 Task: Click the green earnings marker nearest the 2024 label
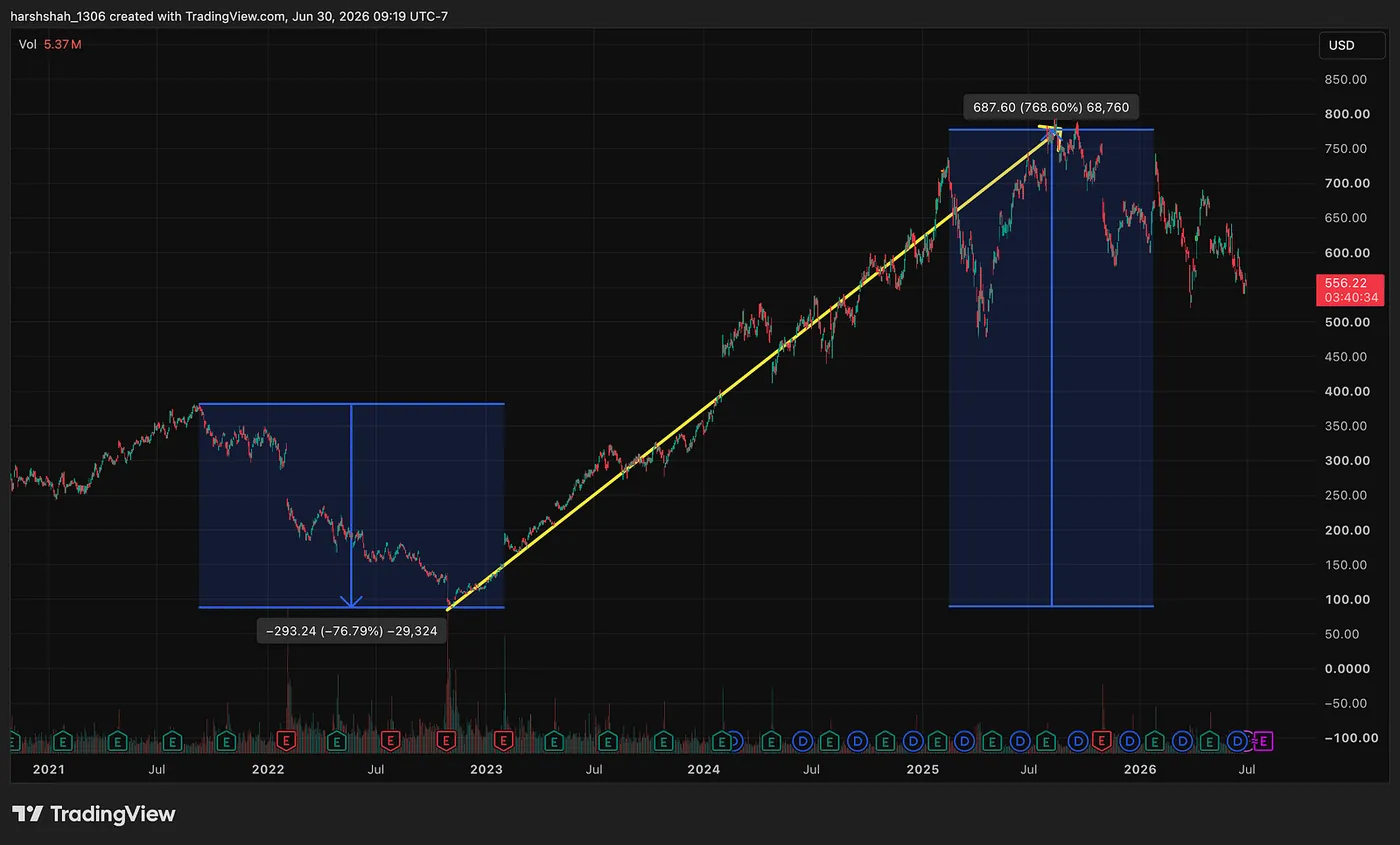point(721,741)
